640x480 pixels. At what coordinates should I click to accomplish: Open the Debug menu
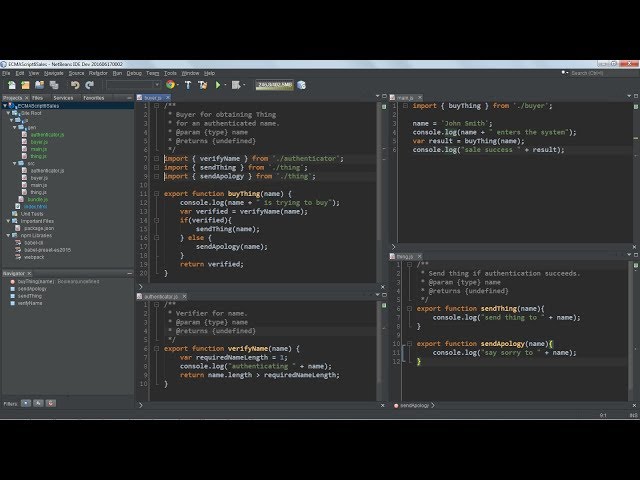(134, 73)
